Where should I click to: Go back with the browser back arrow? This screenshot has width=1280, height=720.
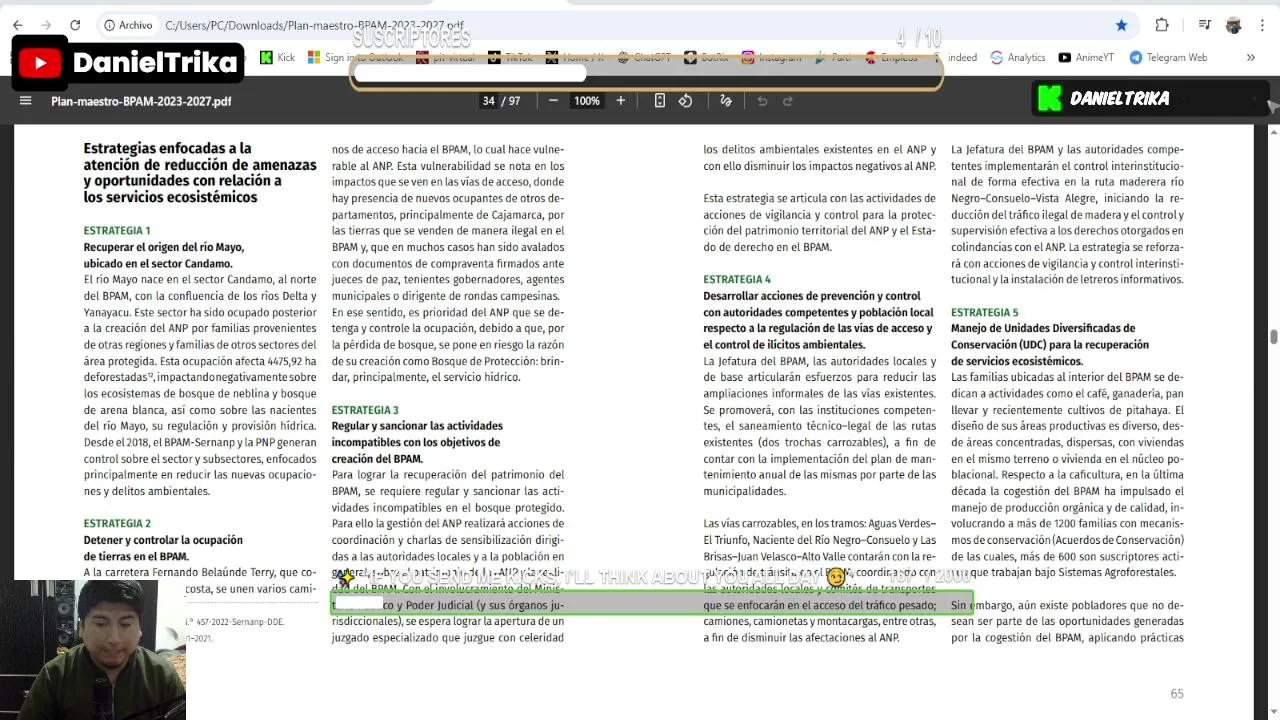click(17, 25)
